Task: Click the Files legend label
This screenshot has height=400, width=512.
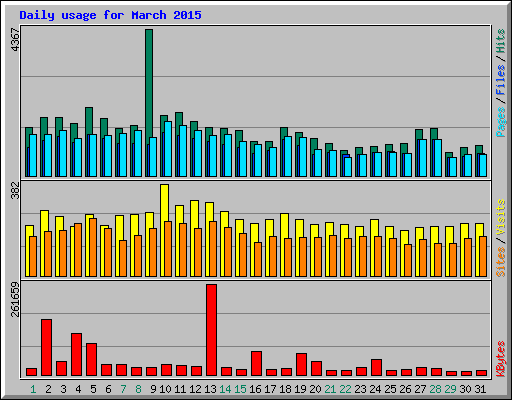Action: (x=501, y=79)
